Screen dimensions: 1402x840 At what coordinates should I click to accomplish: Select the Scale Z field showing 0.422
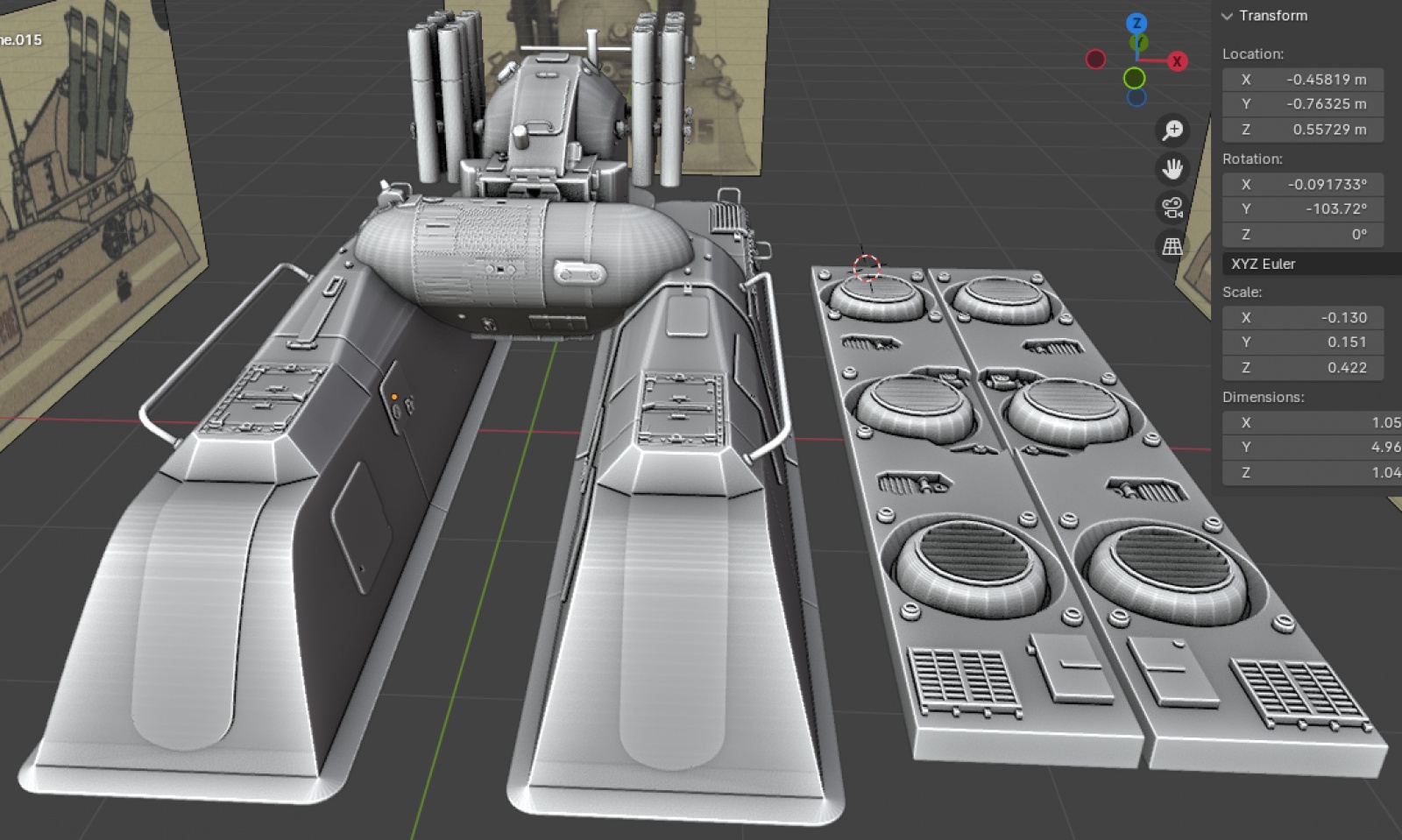click(x=1303, y=368)
